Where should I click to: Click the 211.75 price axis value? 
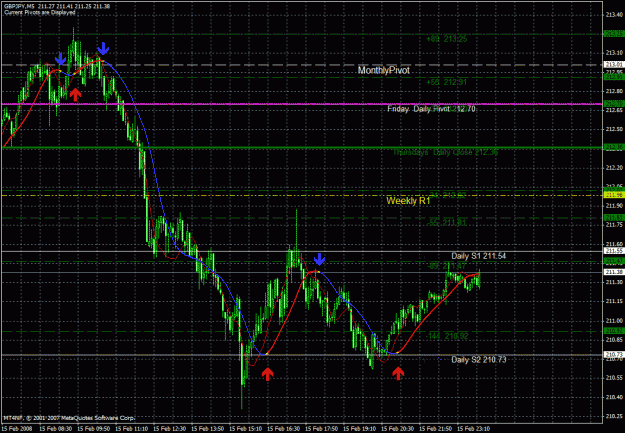point(614,225)
